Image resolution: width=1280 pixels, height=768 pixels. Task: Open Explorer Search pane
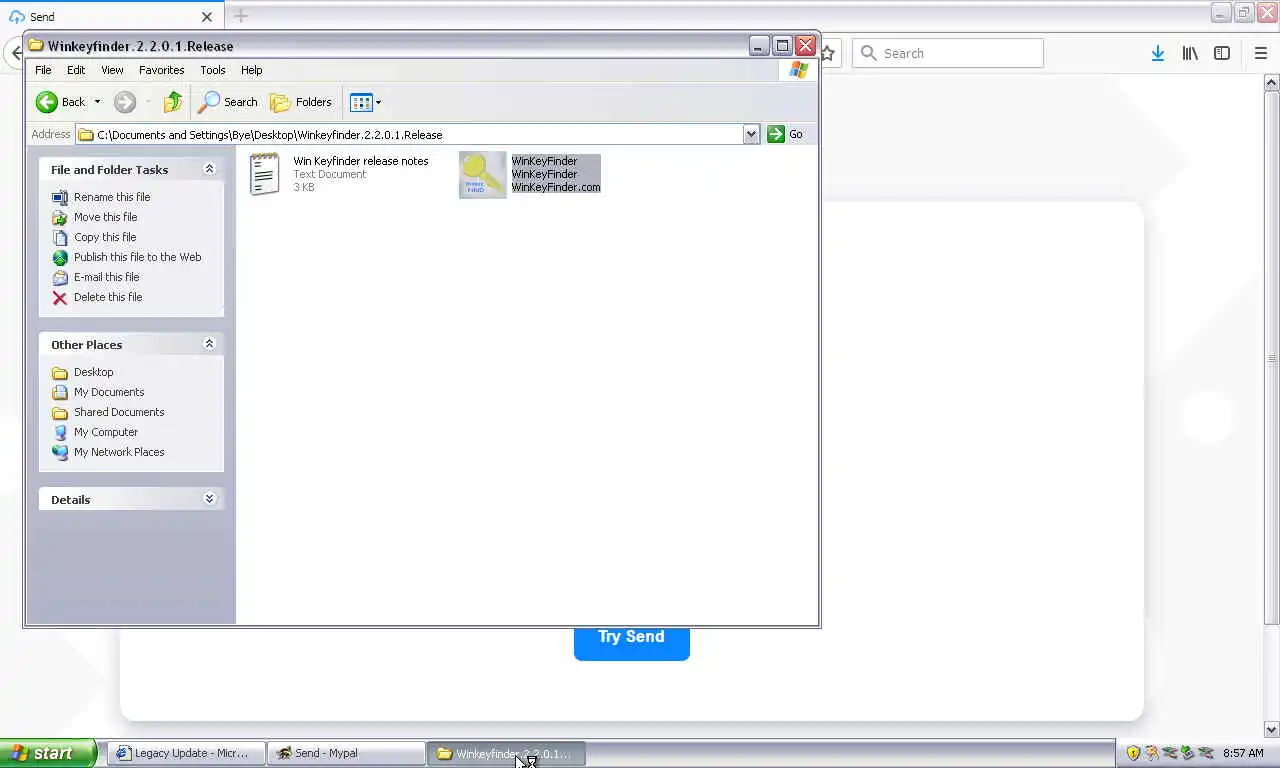point(228,102)
